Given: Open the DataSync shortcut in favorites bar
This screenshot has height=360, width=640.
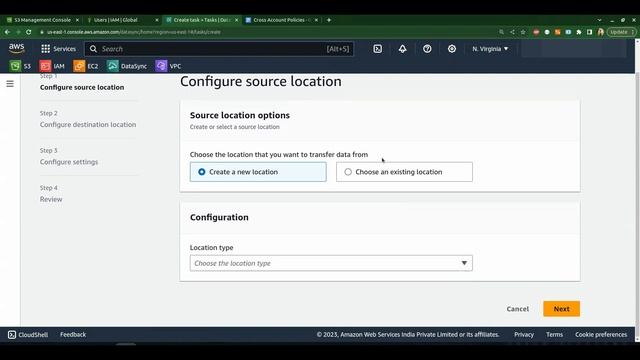Looking at the screenshot, I should (x=127, y=66).
